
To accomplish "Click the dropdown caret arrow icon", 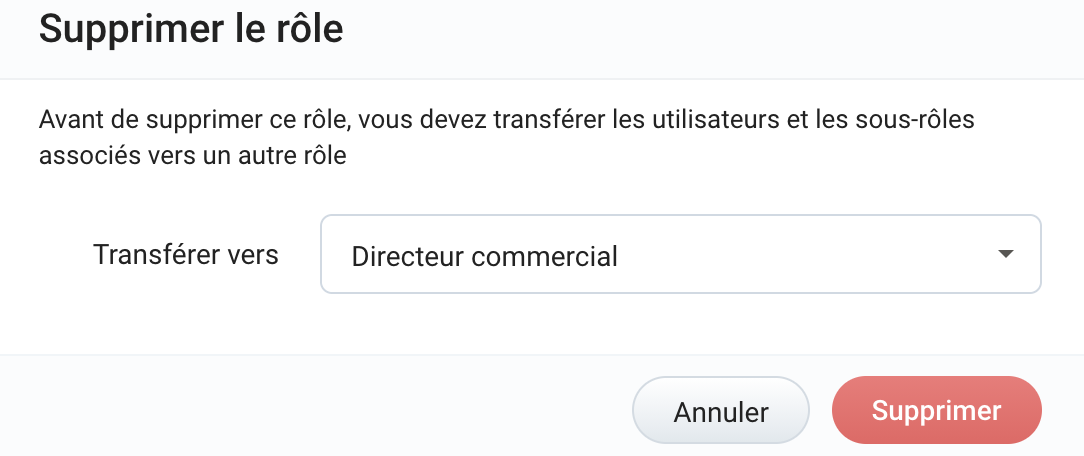I will pyautogui.click(x=1006, y=254).
